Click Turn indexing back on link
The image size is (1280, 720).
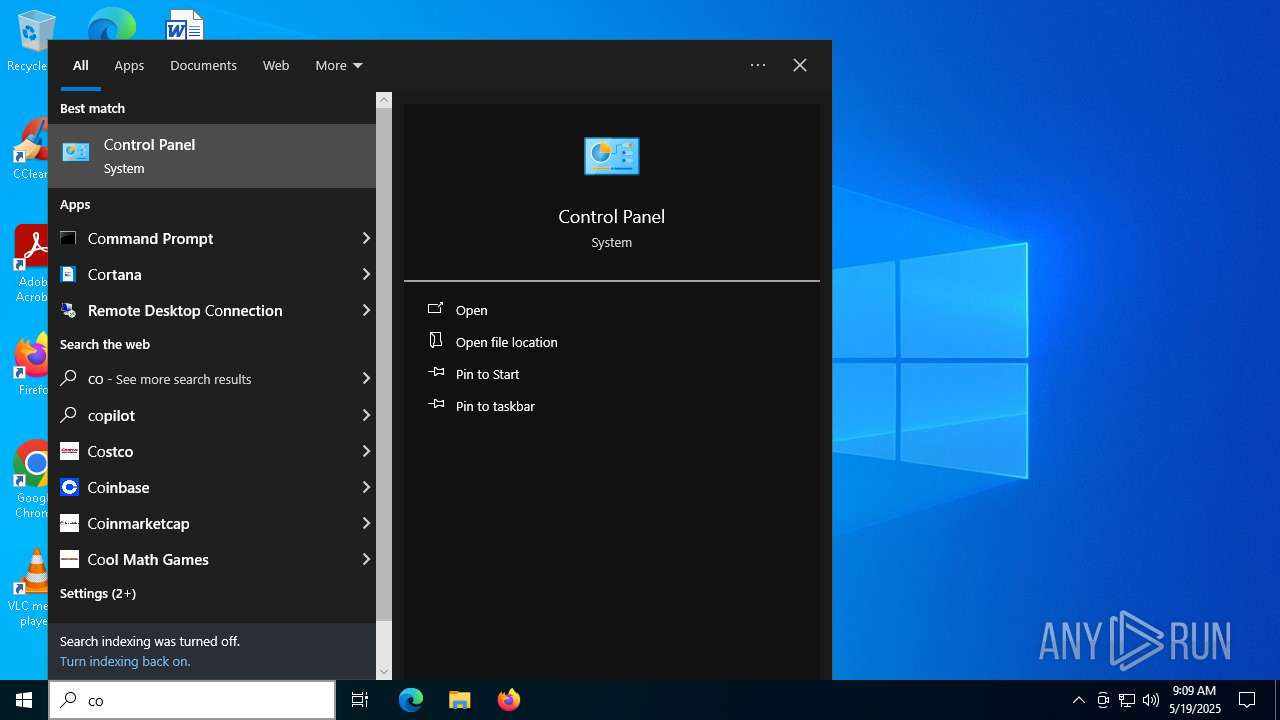point(125,661)
